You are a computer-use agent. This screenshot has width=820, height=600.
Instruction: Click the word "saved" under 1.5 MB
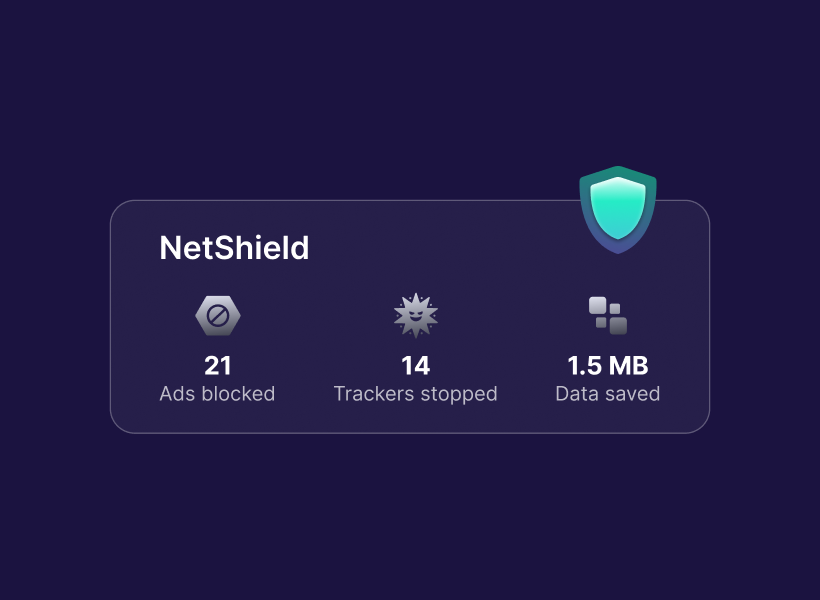click(634, 394)
